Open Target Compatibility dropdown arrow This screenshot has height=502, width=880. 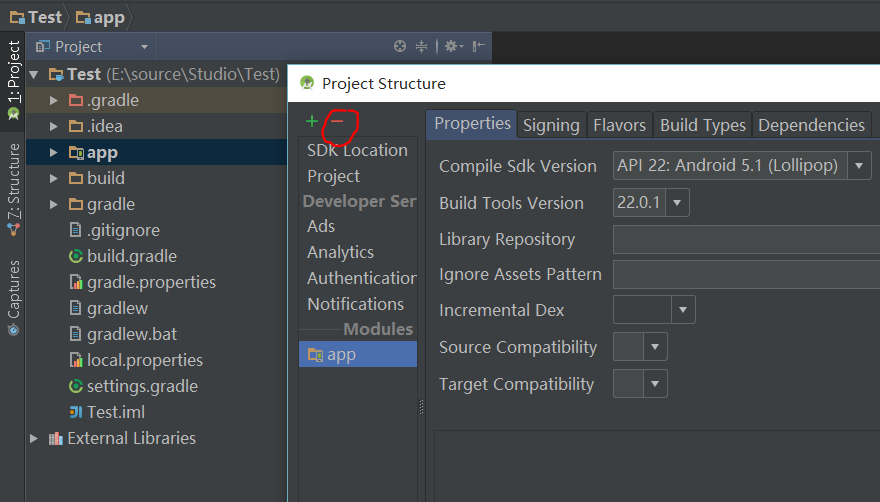(x=655, y=384)
